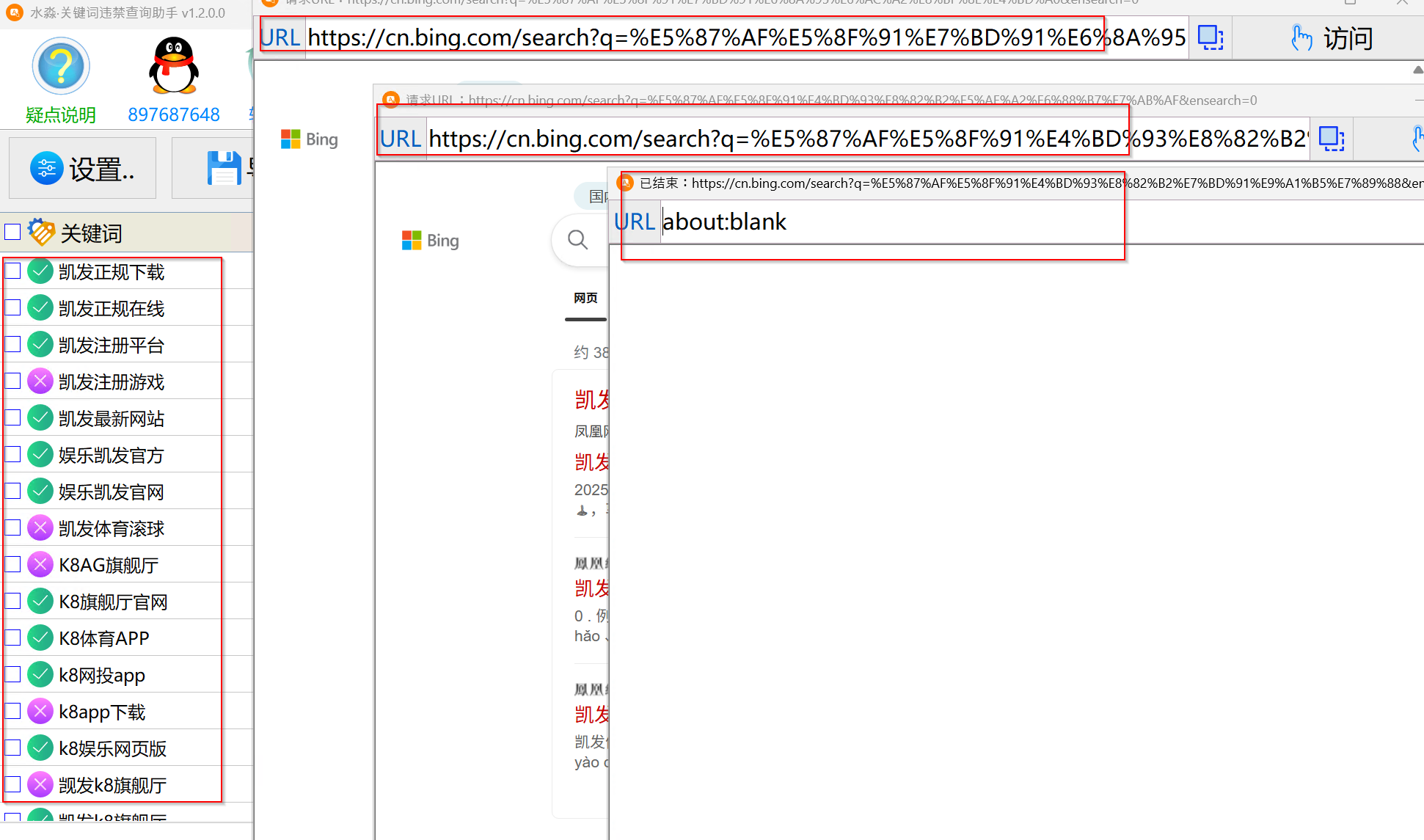Image resolution: width=1424 pixels, height=840 pixels.
Task: Click the 疑点说明 green label
Action: [61, 114]
